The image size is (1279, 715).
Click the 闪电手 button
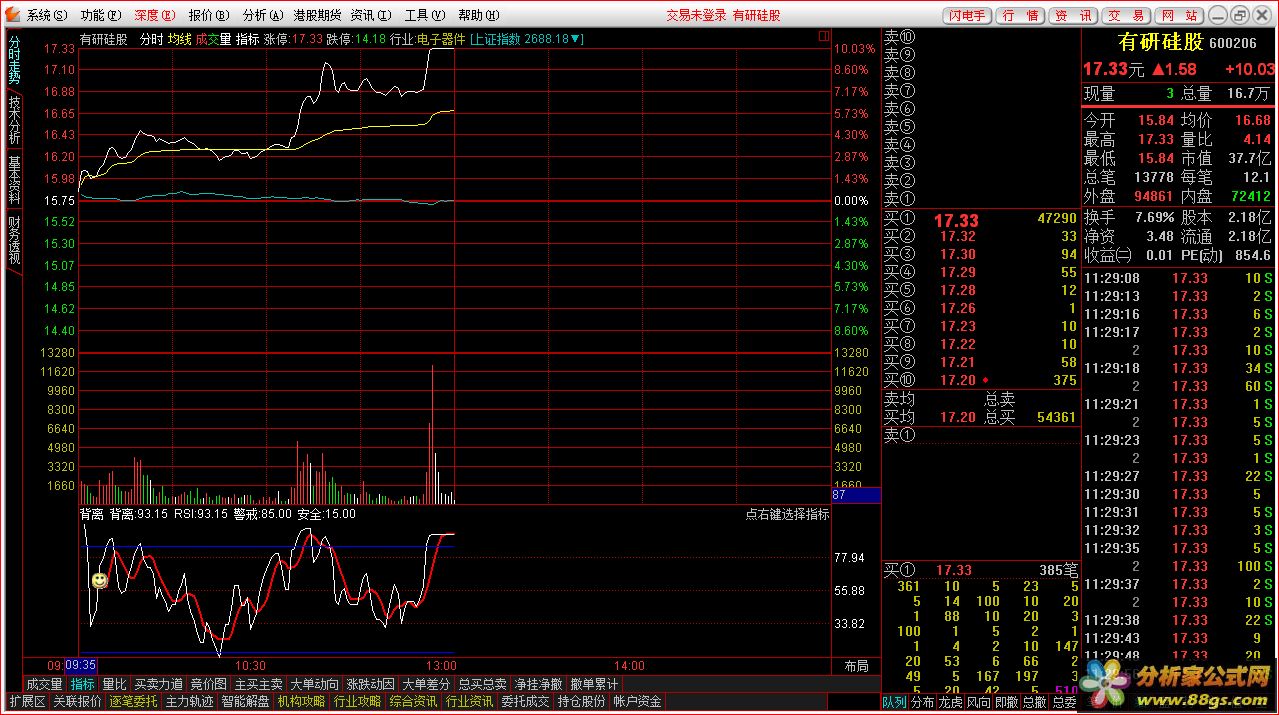click(967, 15)
